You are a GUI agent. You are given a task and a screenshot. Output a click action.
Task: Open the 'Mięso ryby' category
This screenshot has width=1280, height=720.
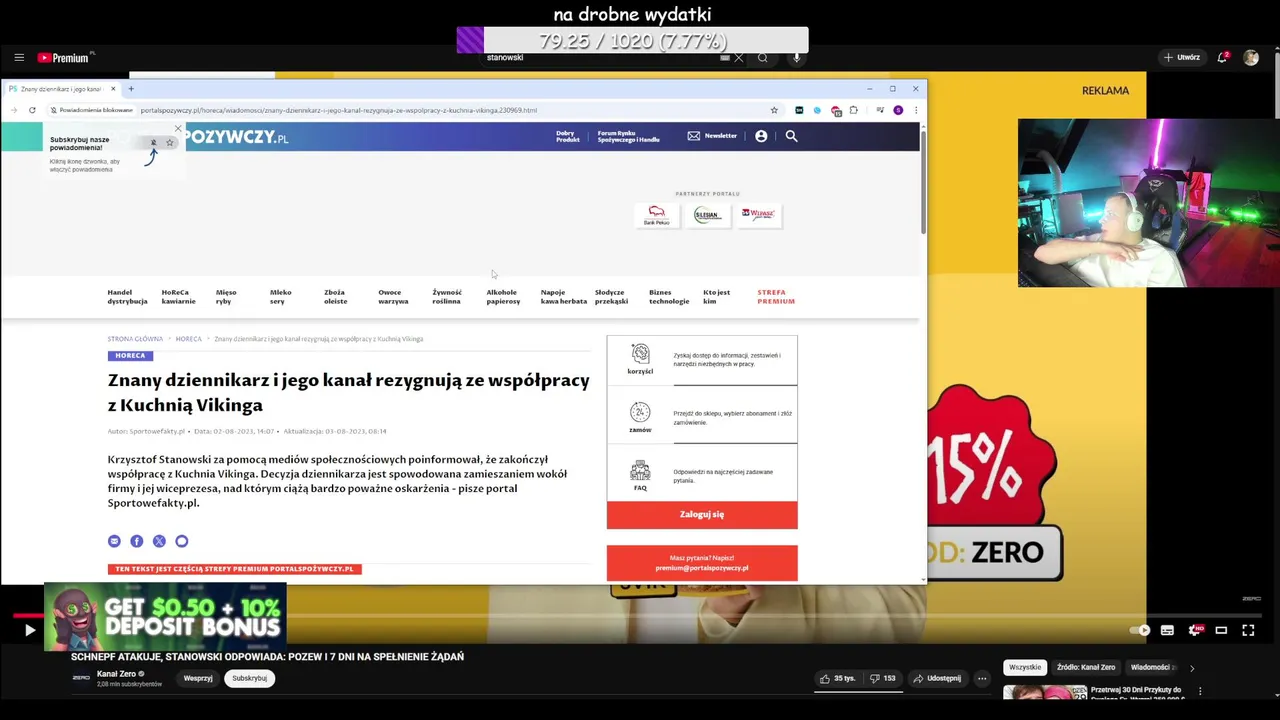[x=226, y=297]
